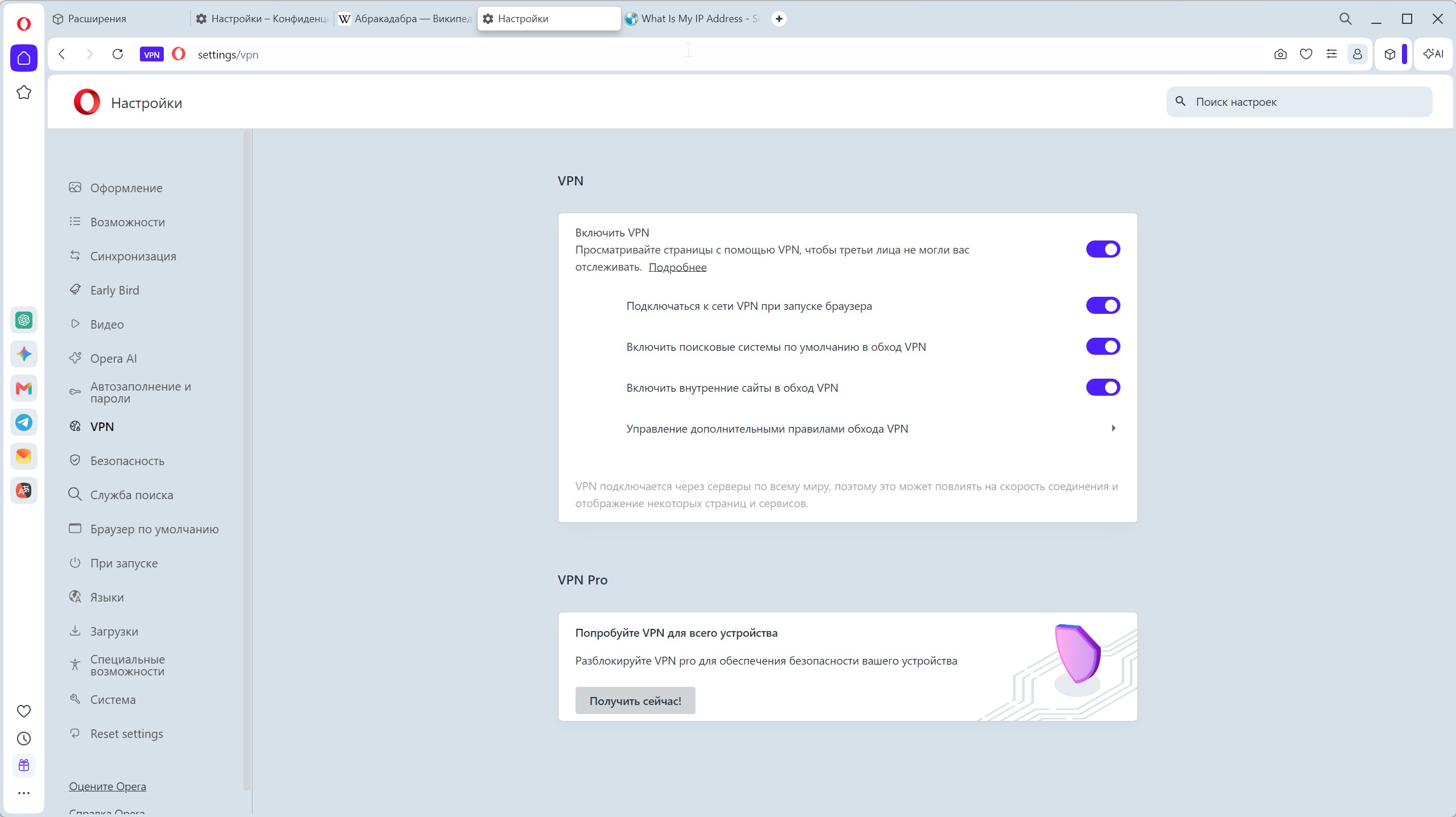Focus the Поиск настроек search field
The width and height of the screenshot is (1456, 817).
click(1299, 102)
